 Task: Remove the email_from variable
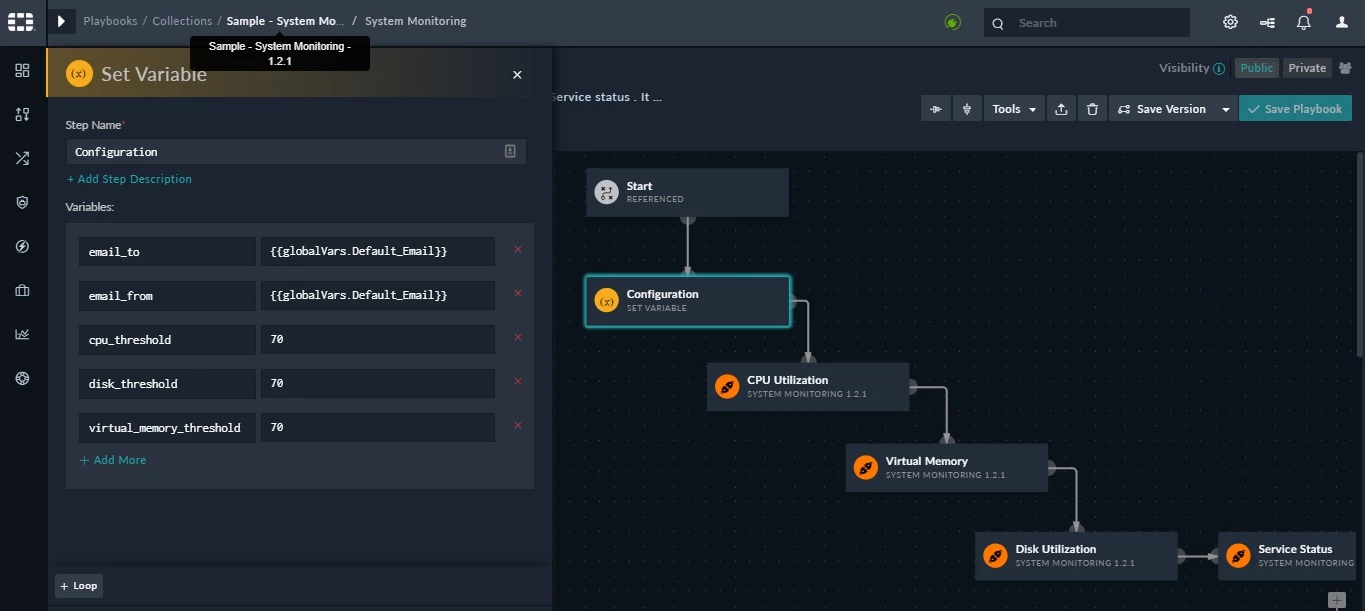(x=518, y=293)
